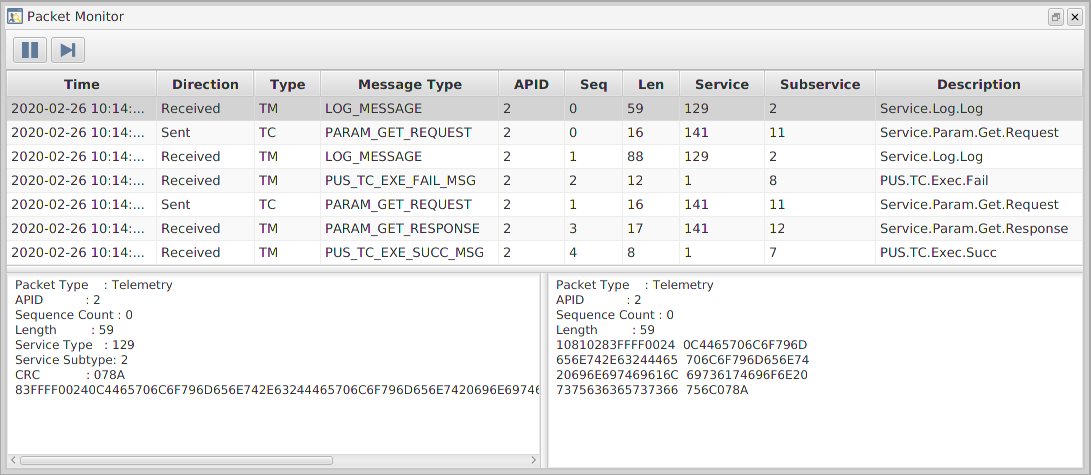Image resolution: width=1091 pixels, height=475 pixels.
Task: Click the Len column header
Action: pos(651,84)
